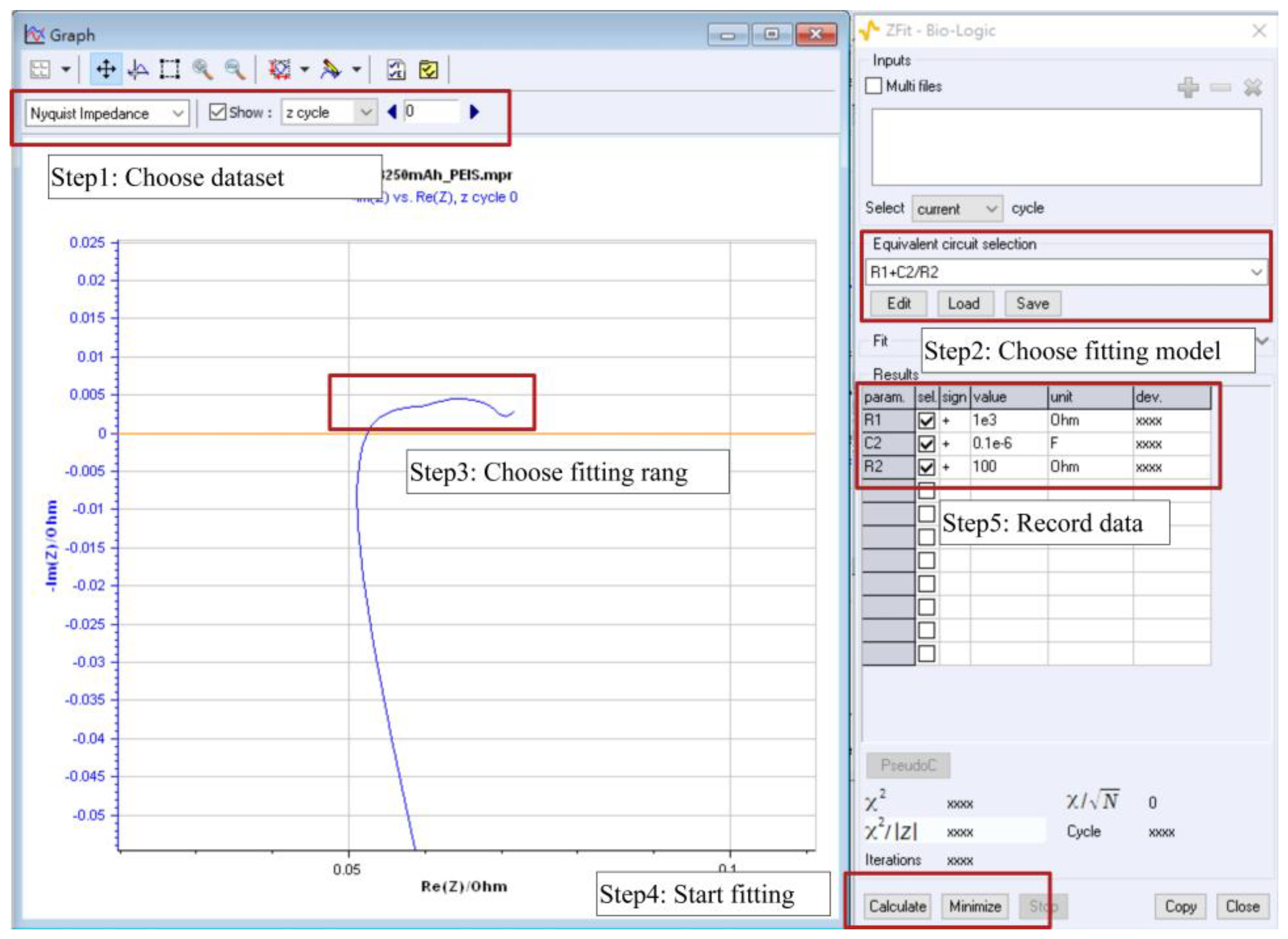Enable the Multi files checkbox
Image resolution: width=1288 pixels, height=939 pixels.
tap(873, 86)
